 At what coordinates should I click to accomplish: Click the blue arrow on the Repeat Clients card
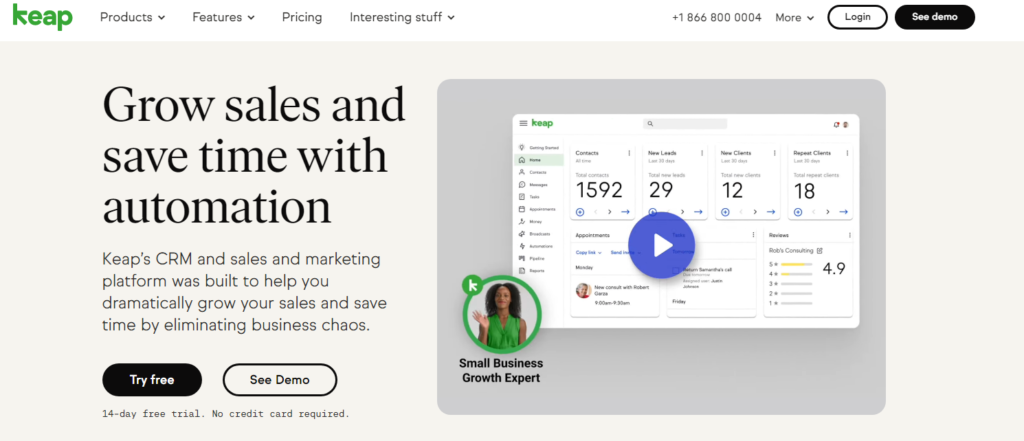pyautogui.click(x=843, y=212)
